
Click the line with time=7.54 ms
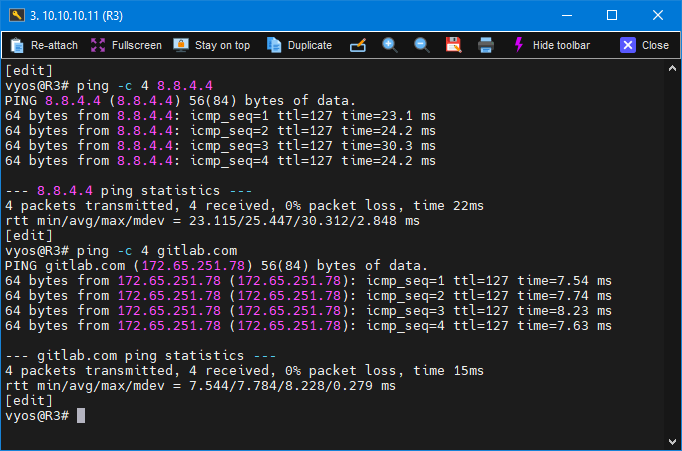click(x=308, y=281)
